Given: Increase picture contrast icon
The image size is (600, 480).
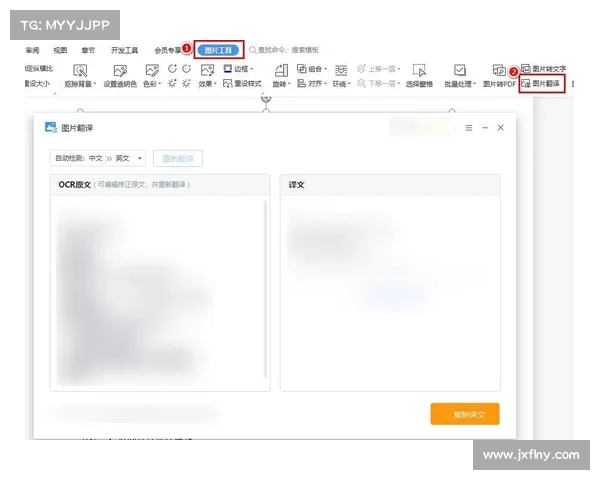Looking at the screenshot, I should [x=172, y=69].
